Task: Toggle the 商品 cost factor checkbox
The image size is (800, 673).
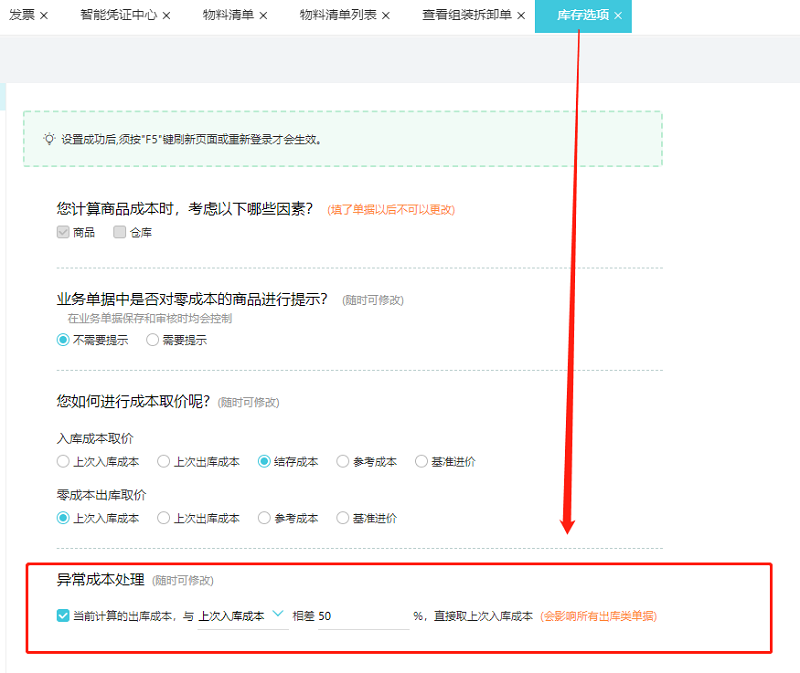Action: pos(63,232)
